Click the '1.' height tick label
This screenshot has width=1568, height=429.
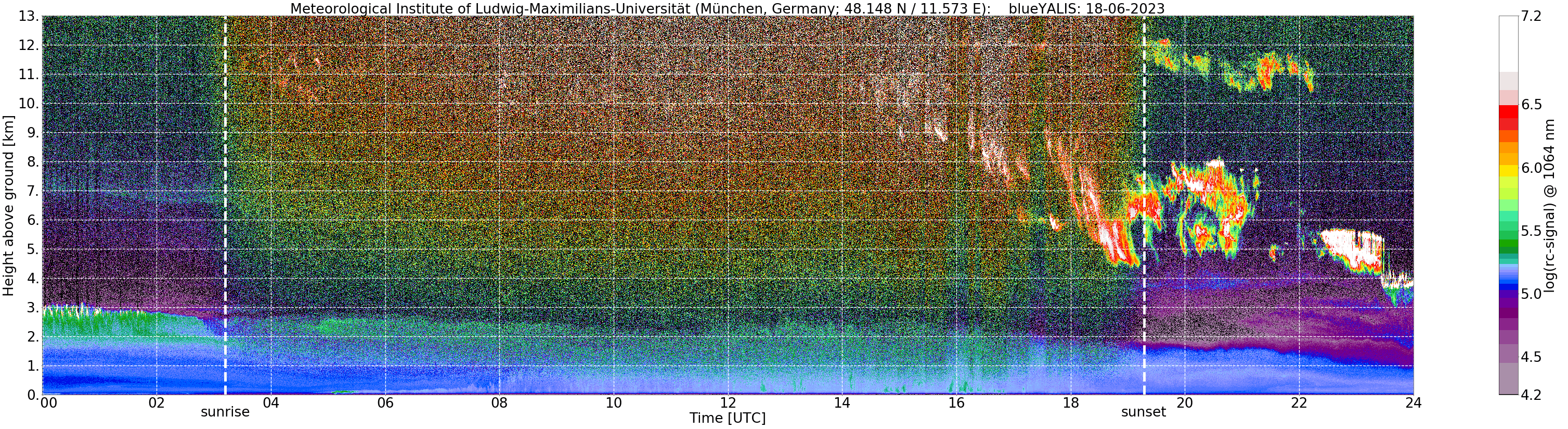pos(32,366)
